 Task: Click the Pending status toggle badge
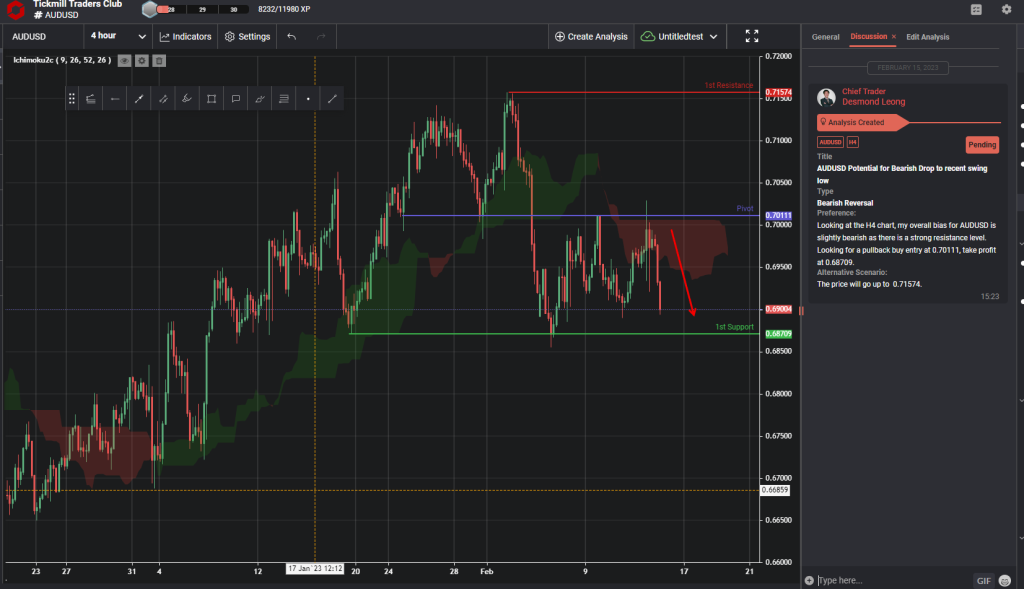(981, 144)
